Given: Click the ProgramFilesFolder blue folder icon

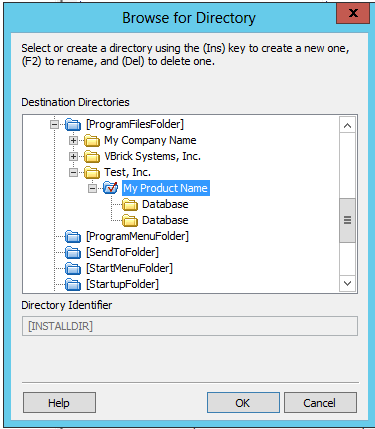Looking at the screenshot, I should 73,125.
